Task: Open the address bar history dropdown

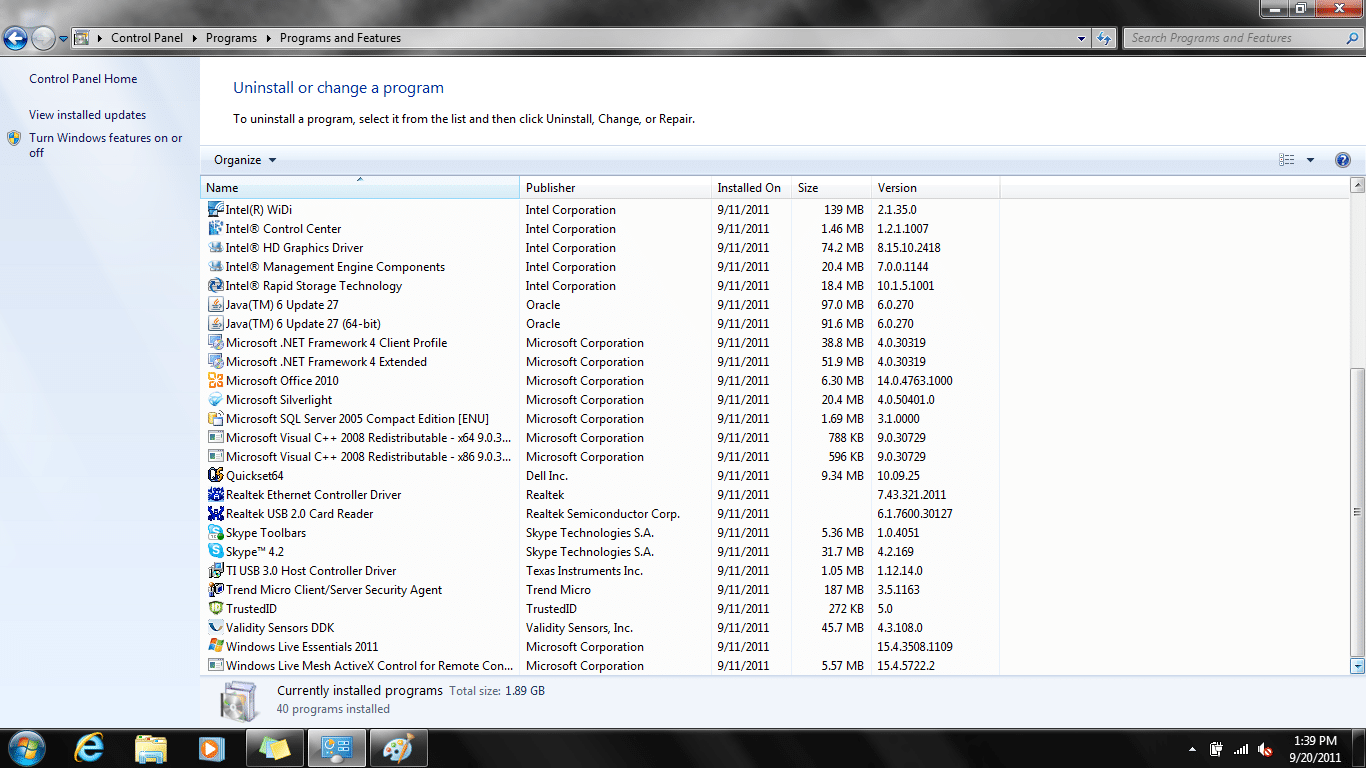Action: click(x=1082, y=38)
